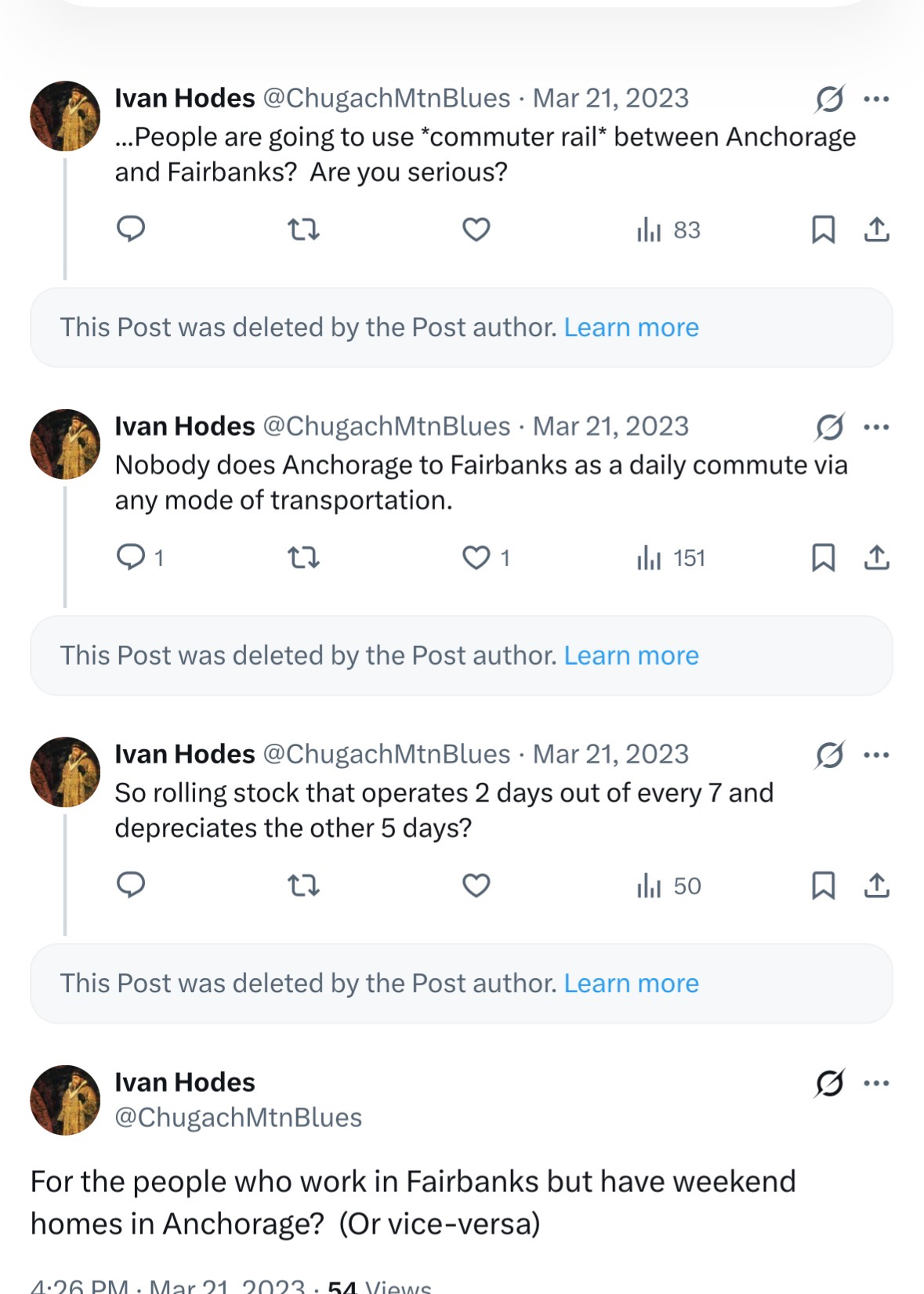Viewport: 924px width, 1294px height.
Task: Click Learn more under commuter rail post
Action: click(x=631, y=328)
